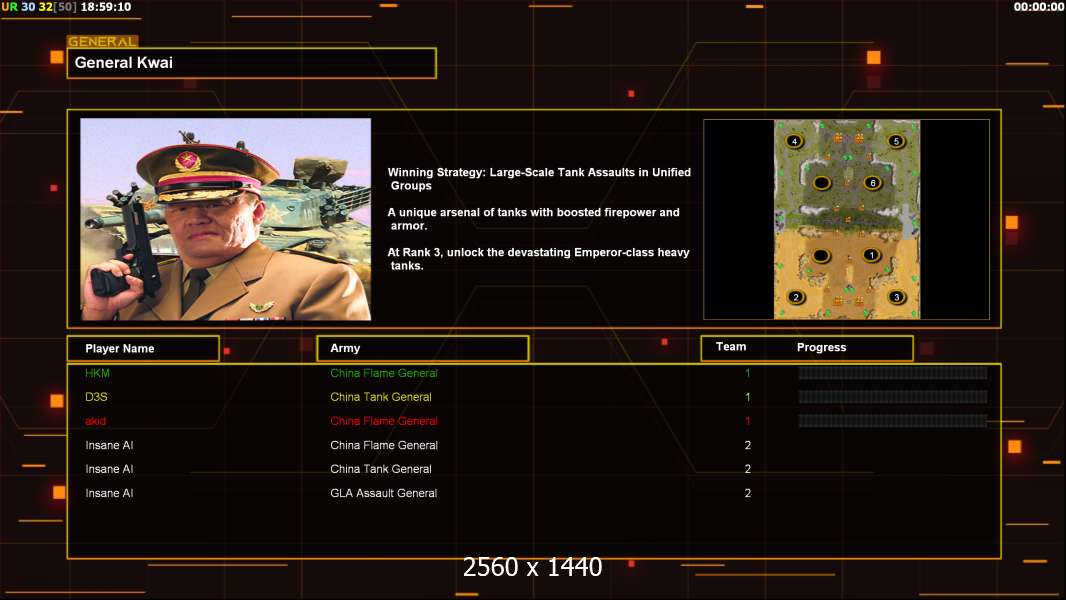Click team number 1 in HKM's row
Image resolution: width=1066 pixels, height=600 pixels.
(x=748, y=373)
